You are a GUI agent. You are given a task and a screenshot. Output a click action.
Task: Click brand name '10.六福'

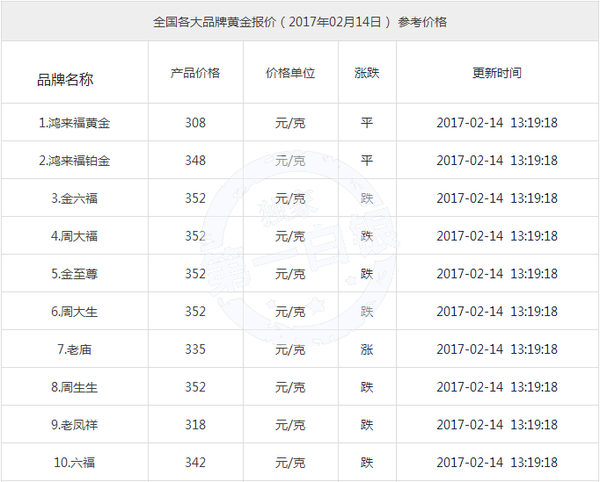pos(74,462)
